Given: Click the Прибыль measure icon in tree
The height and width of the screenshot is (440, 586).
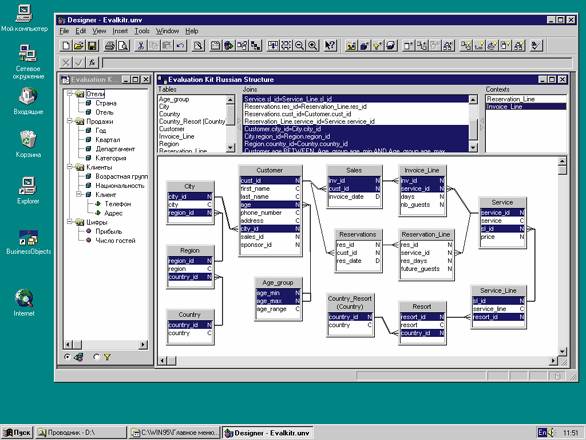Looking at the screenshot, I should (x=88, y=231).
